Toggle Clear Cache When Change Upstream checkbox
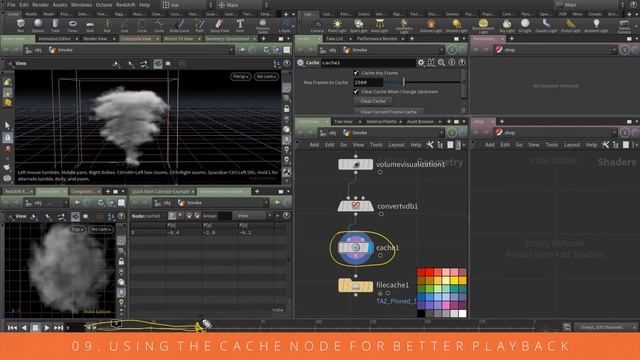The width and height of the screenshot is (640, 360). [356, 91]
